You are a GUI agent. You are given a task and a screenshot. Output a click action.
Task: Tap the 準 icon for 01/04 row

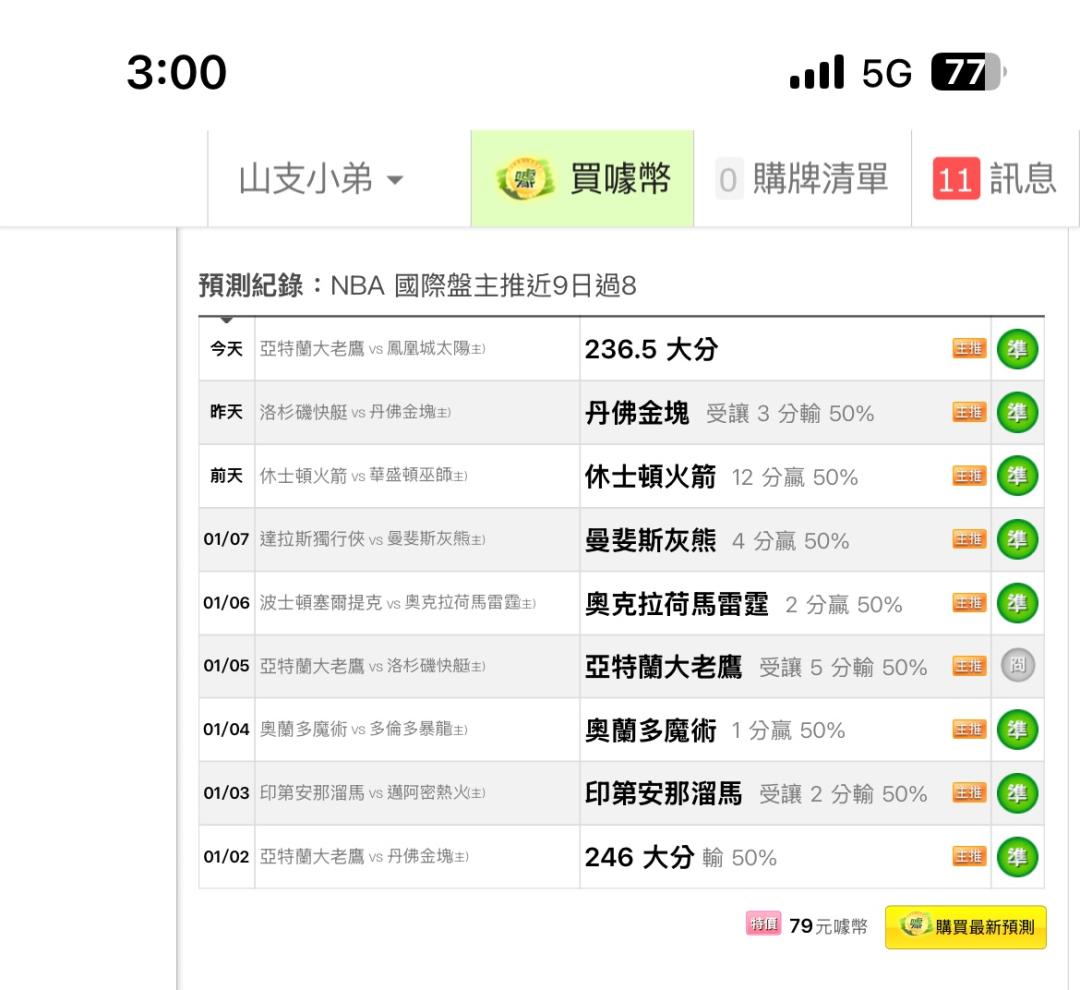(x=1017, y=730)
